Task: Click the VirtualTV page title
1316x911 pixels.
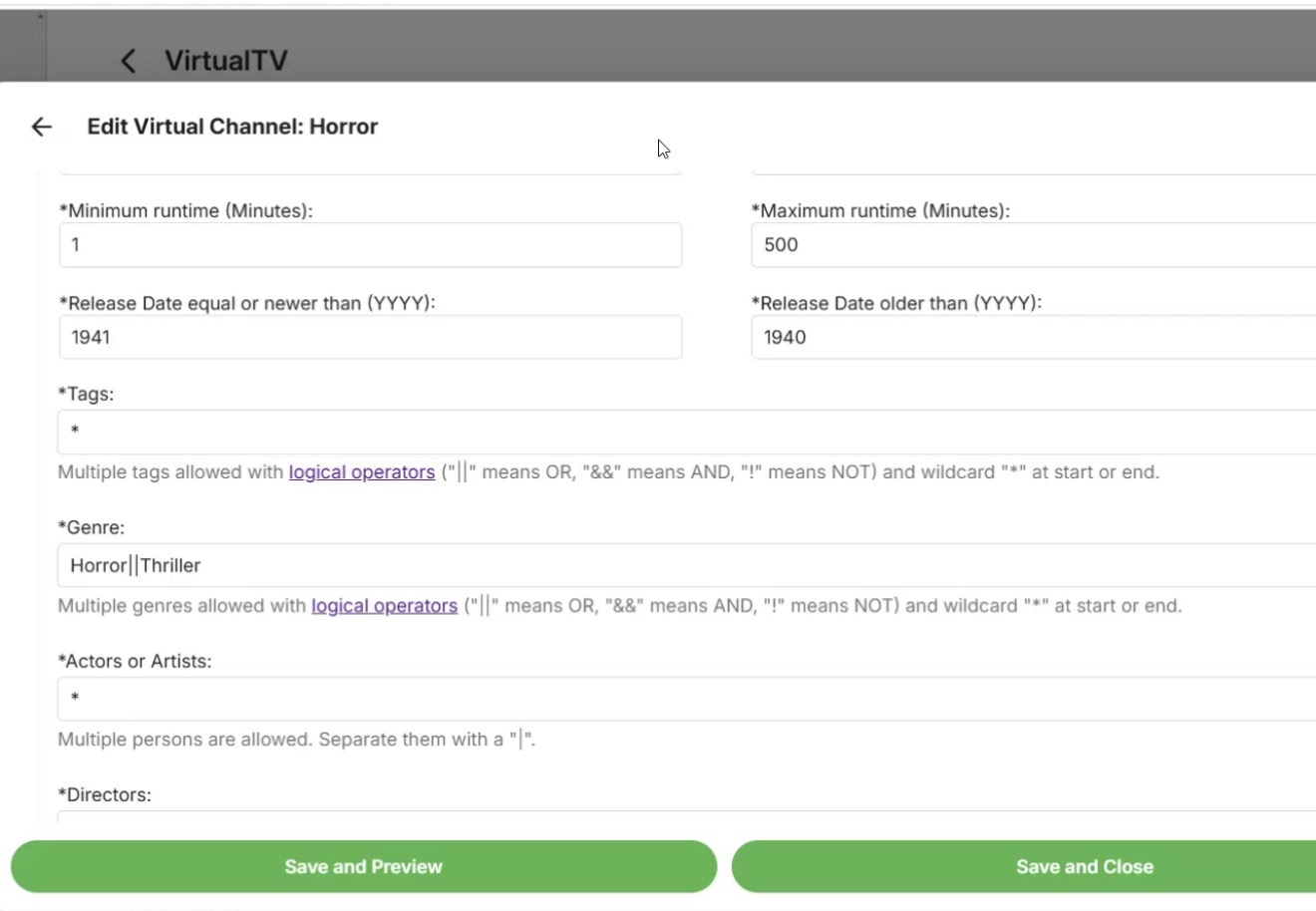Action: point(225,61)
